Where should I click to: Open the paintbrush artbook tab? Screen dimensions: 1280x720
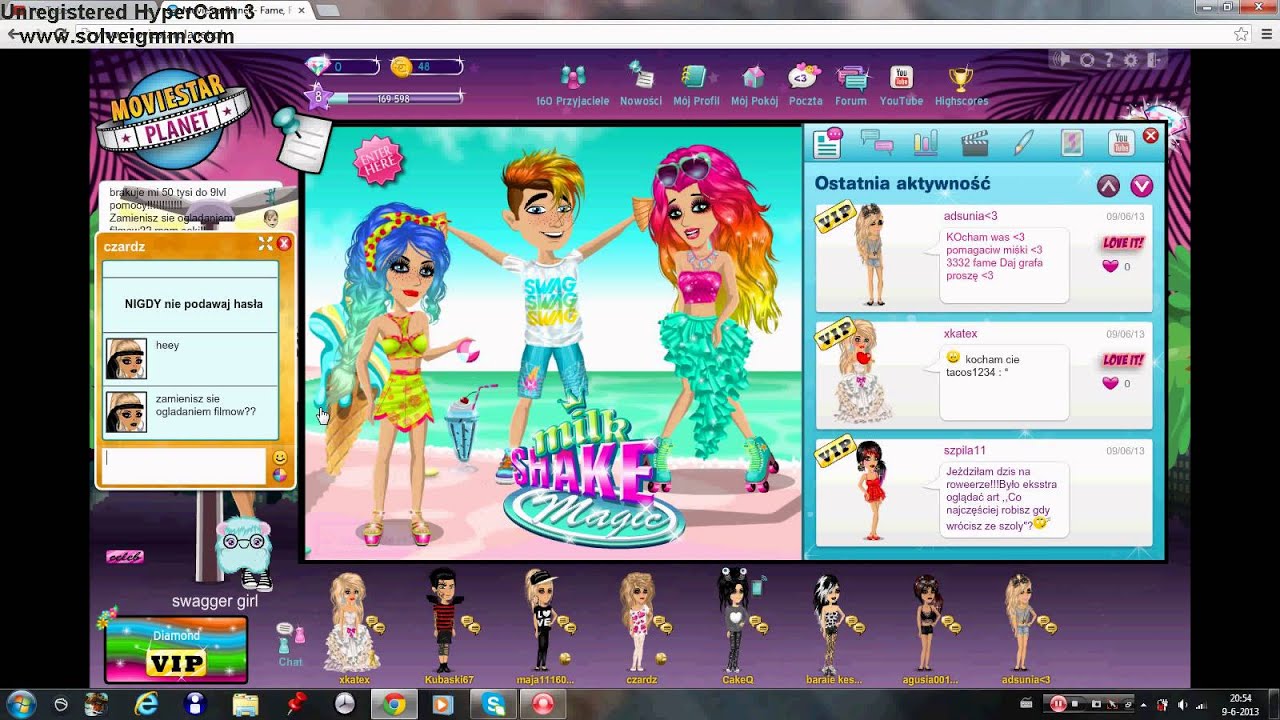[1023, 143]
